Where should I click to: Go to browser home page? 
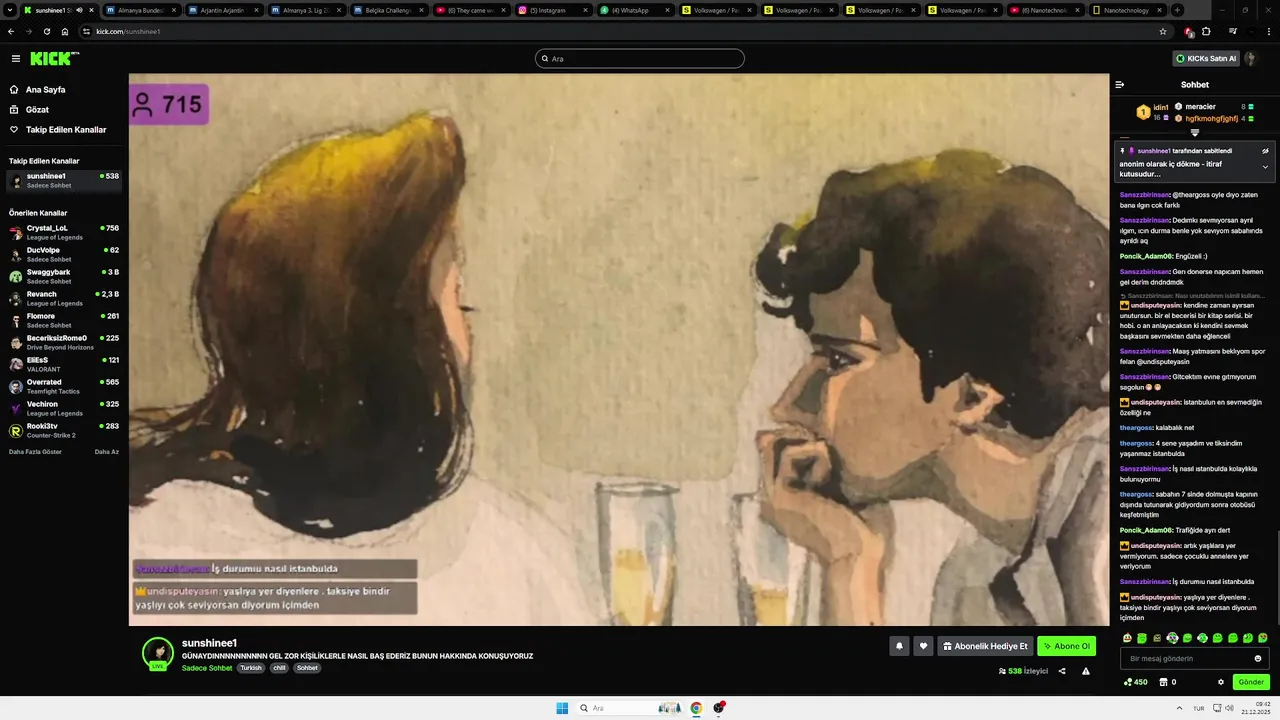[x=65, y=31]
